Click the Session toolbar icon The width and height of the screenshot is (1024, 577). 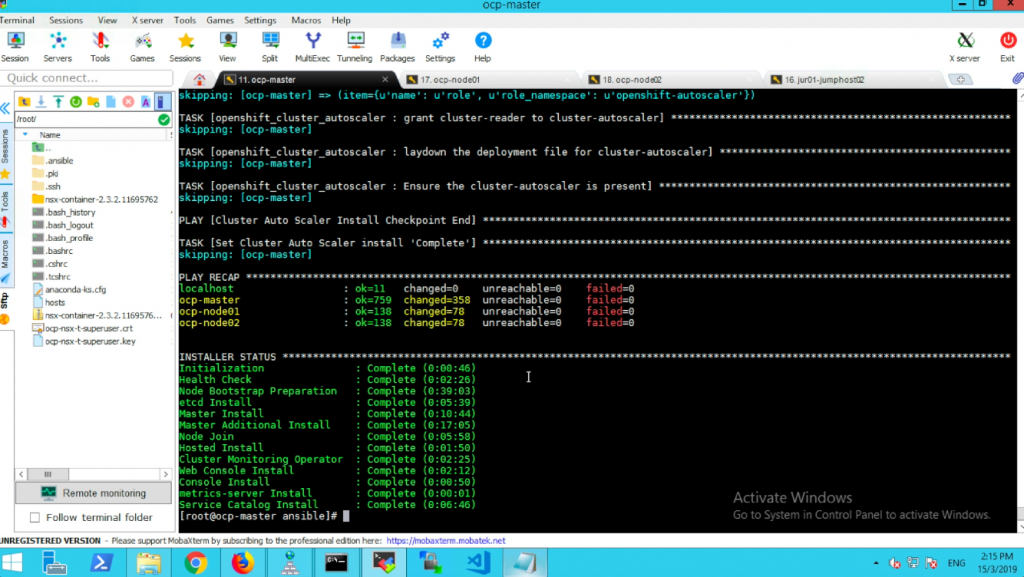pos(15,47)
